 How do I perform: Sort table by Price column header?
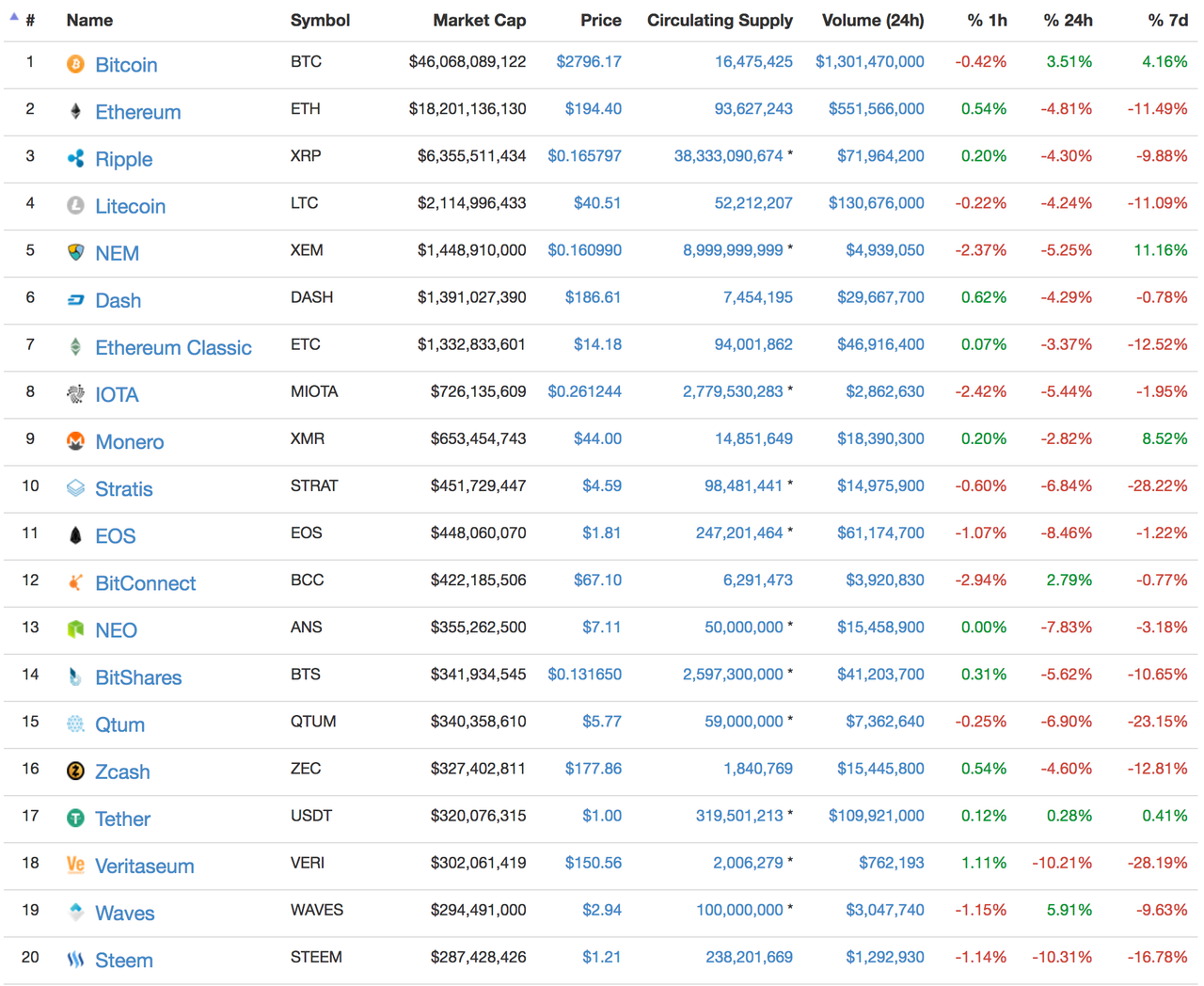pos(601,20)
